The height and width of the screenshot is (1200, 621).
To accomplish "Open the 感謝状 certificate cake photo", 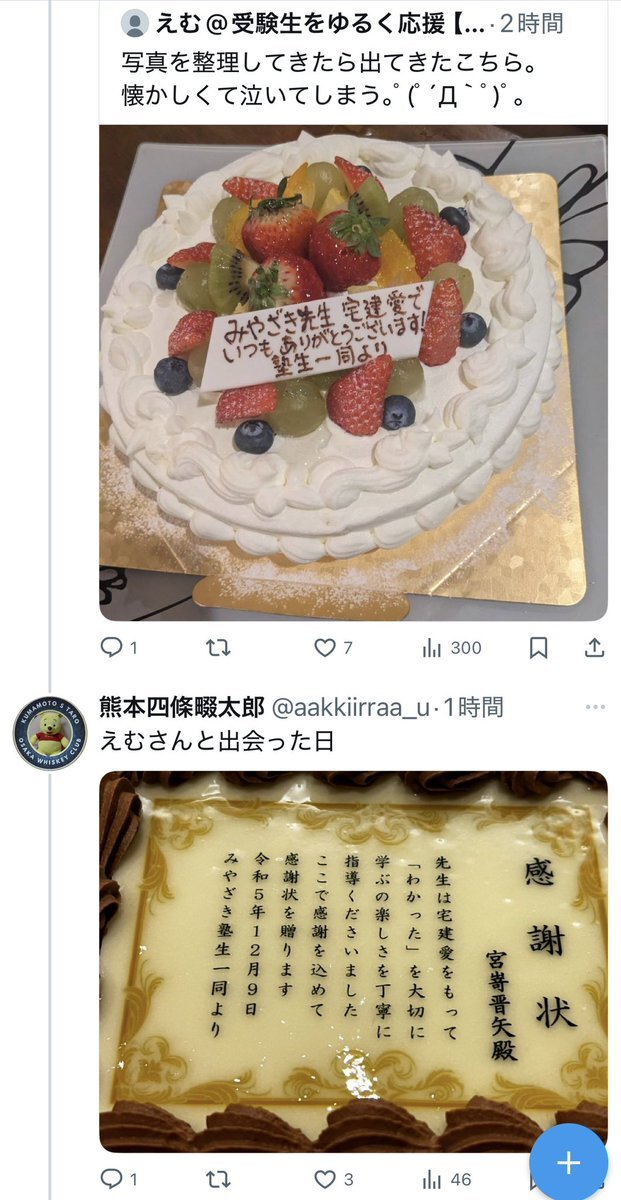I will [353, 961].
